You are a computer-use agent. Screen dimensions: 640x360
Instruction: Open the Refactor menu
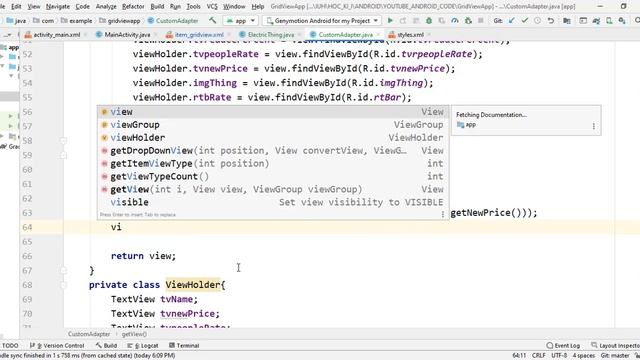133,7
